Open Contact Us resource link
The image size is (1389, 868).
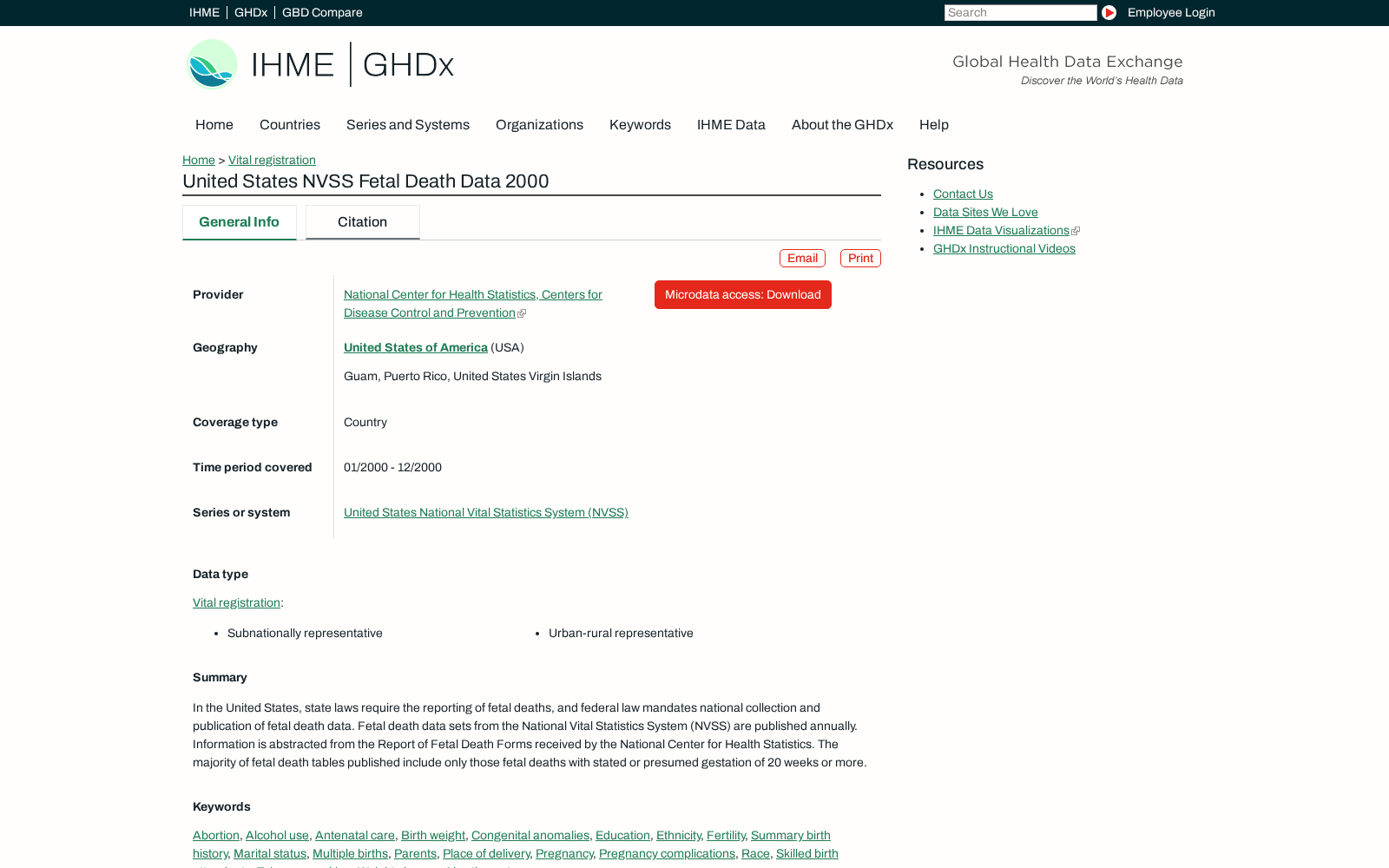[963, 194]
